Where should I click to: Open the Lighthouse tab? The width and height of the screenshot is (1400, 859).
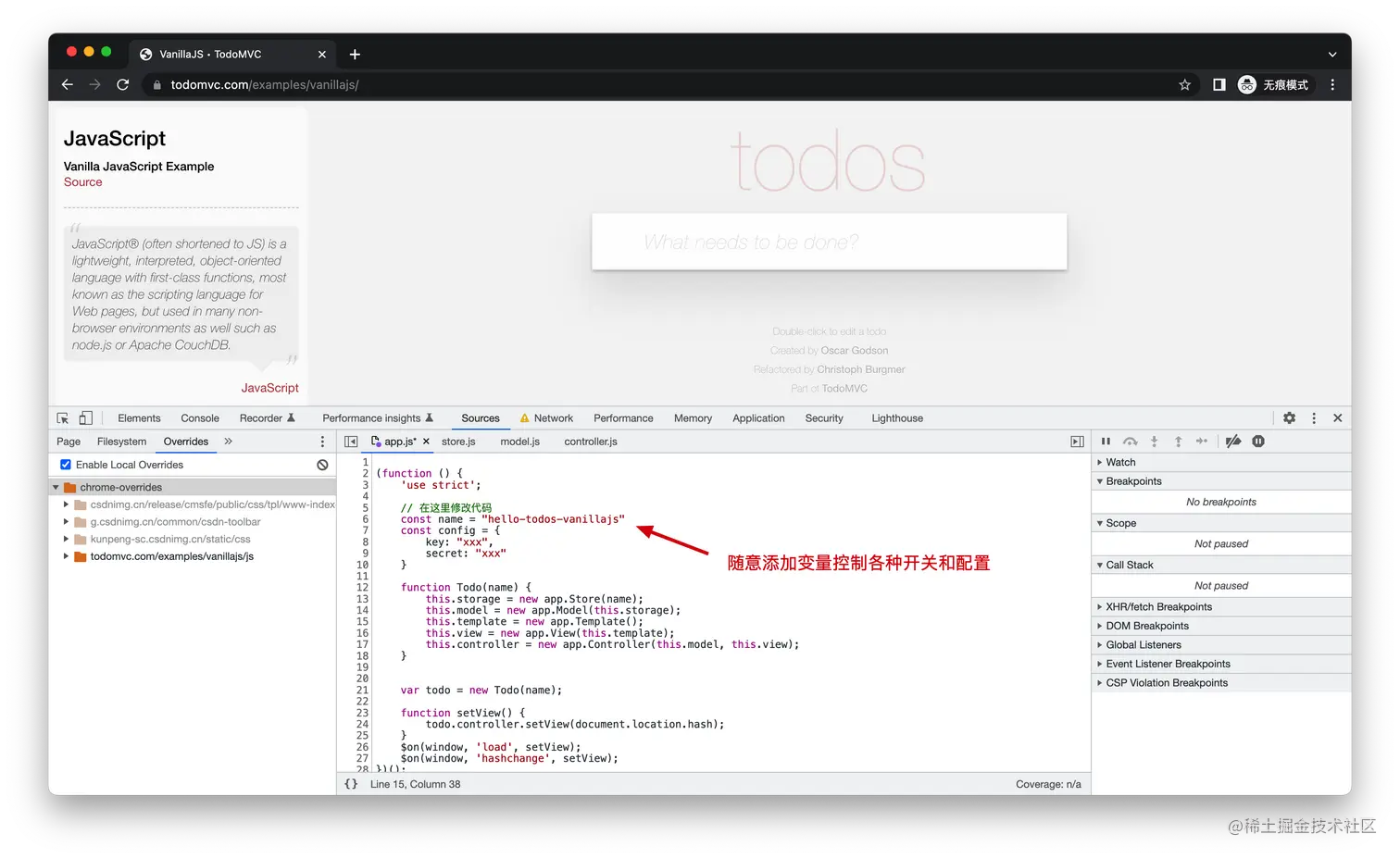897,418
